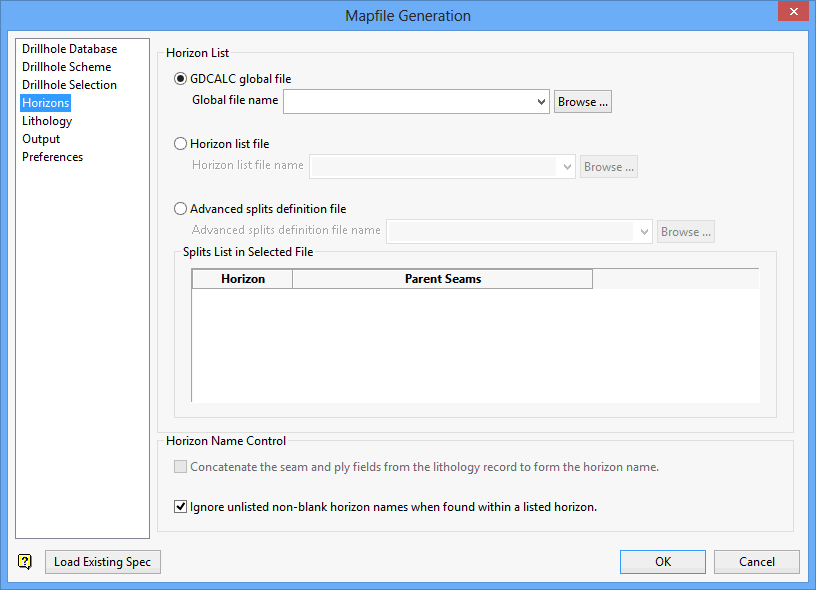816x590 pixels.
Task: Browse for a GDCALC global file
Action: coord(582,102)
